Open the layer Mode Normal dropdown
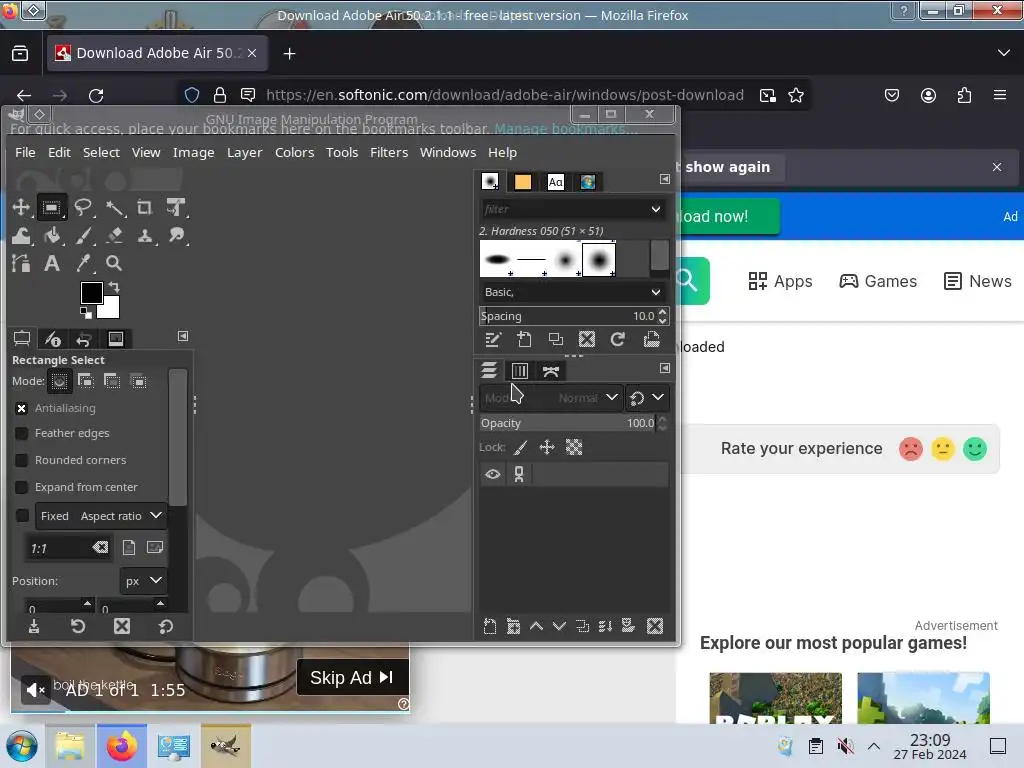Image resolution: width=1024 pixels, height=768 pixels. tap(551, 398)
